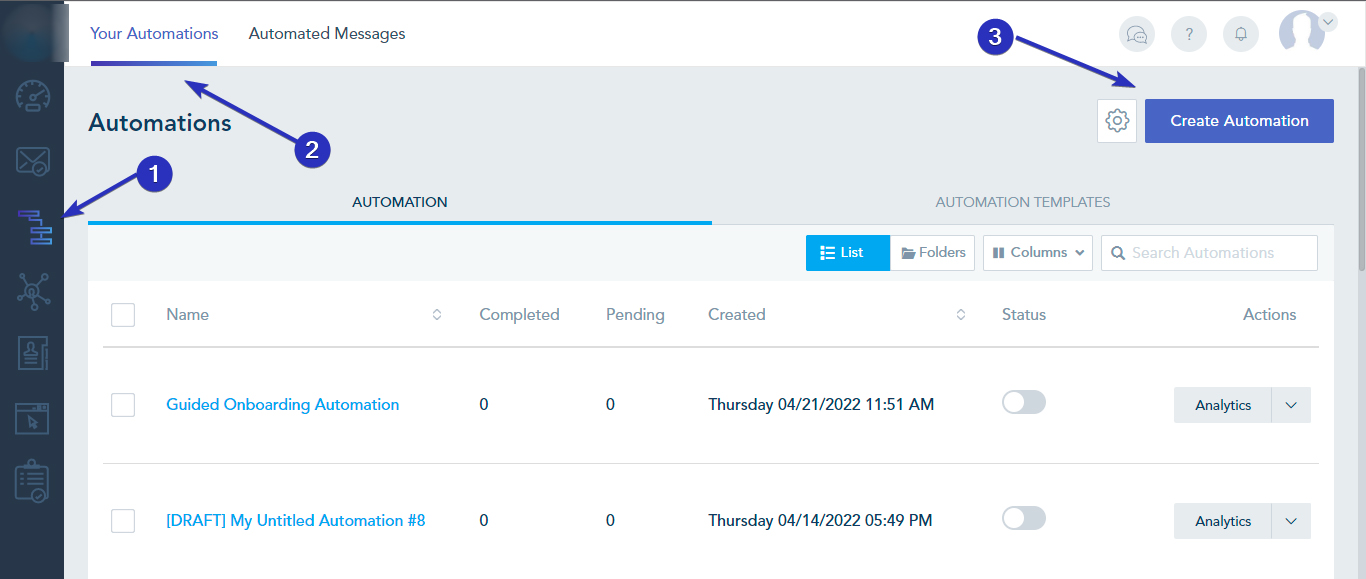This screenshot has height=579, width=1366.
Task: Click the help question mark icon
Action: pos(1189,34)
